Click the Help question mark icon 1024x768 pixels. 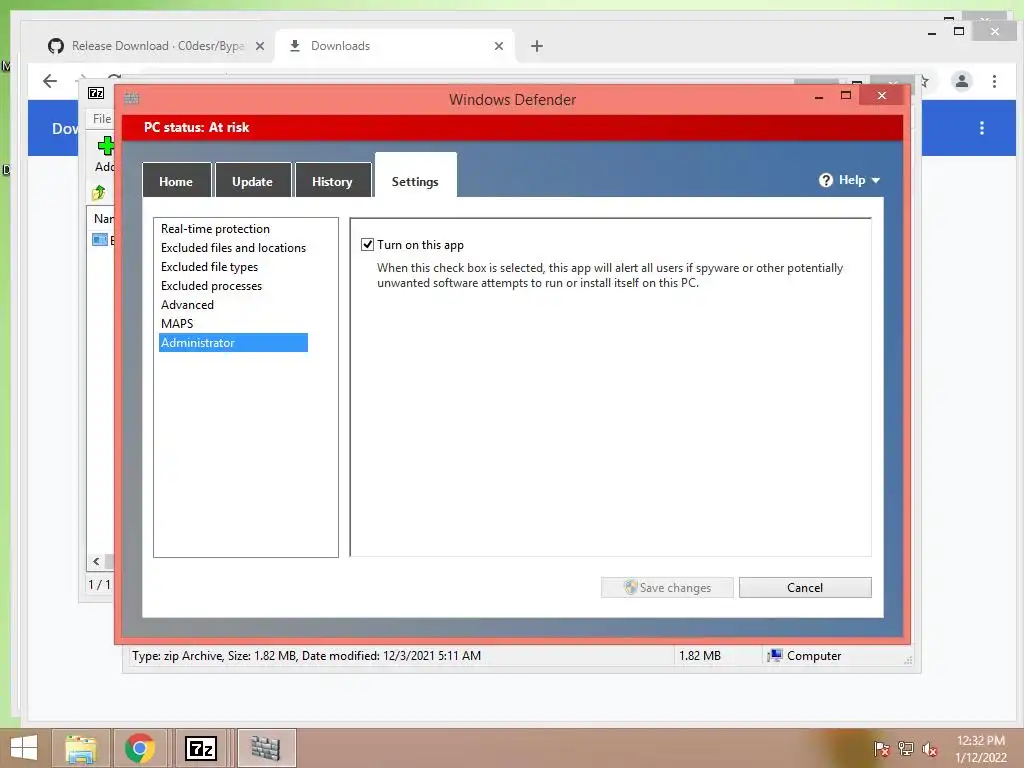click(x=825, y=180)
